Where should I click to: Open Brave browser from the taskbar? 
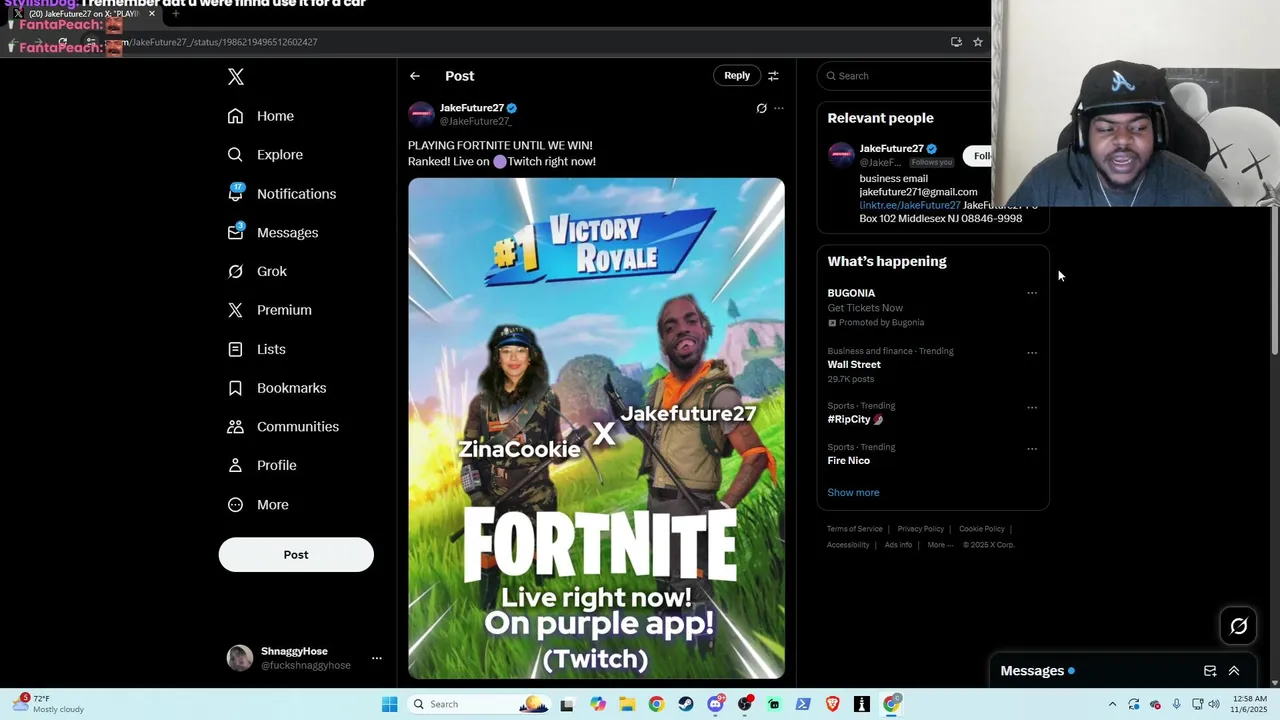click(x=833, y=704)
